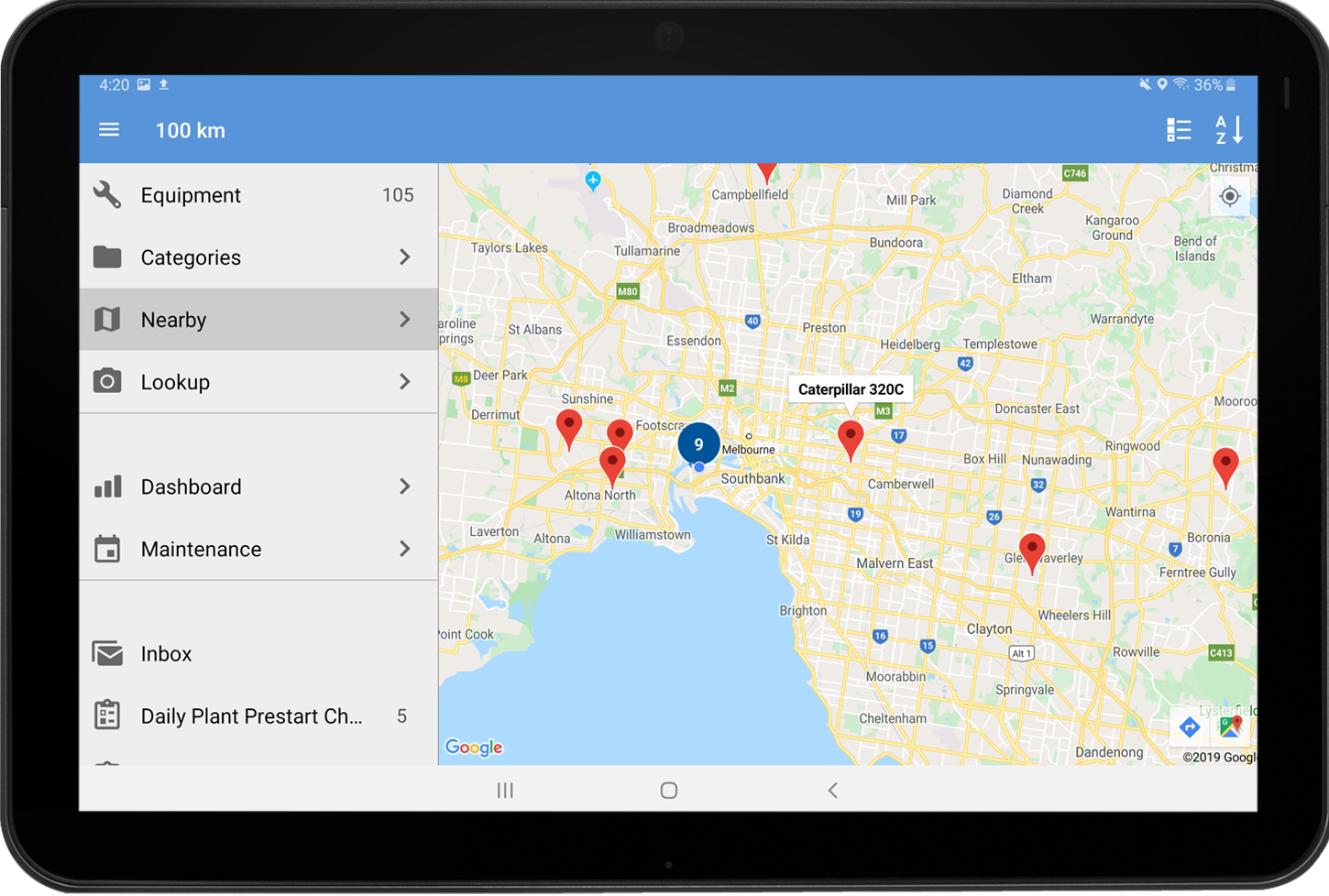Image resolution: width=1329 pixels, height=896 pixels.
Task: Tap the St Kilda map label
Action: [788, 540]
